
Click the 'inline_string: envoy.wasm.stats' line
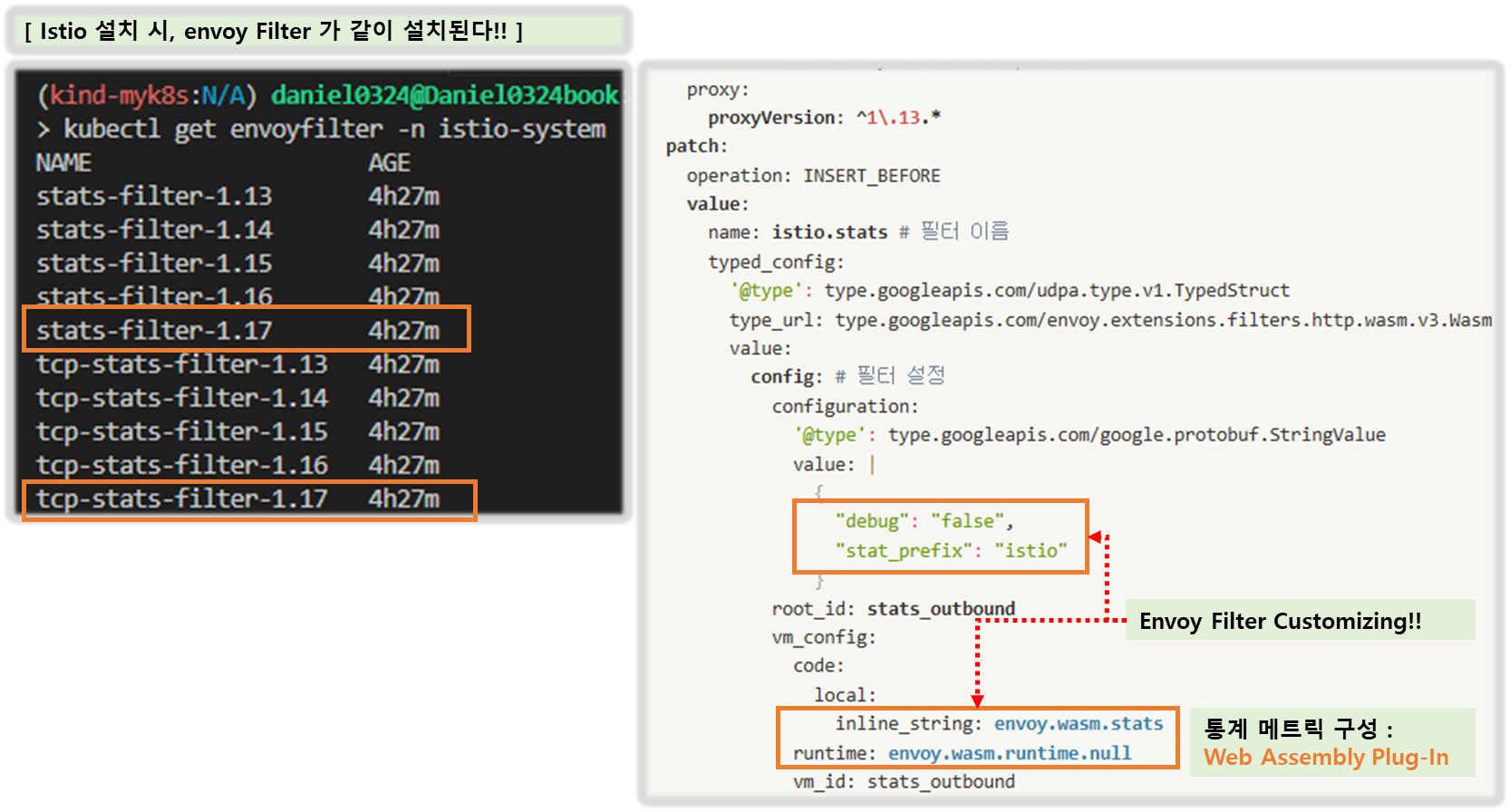point(1000,724)
